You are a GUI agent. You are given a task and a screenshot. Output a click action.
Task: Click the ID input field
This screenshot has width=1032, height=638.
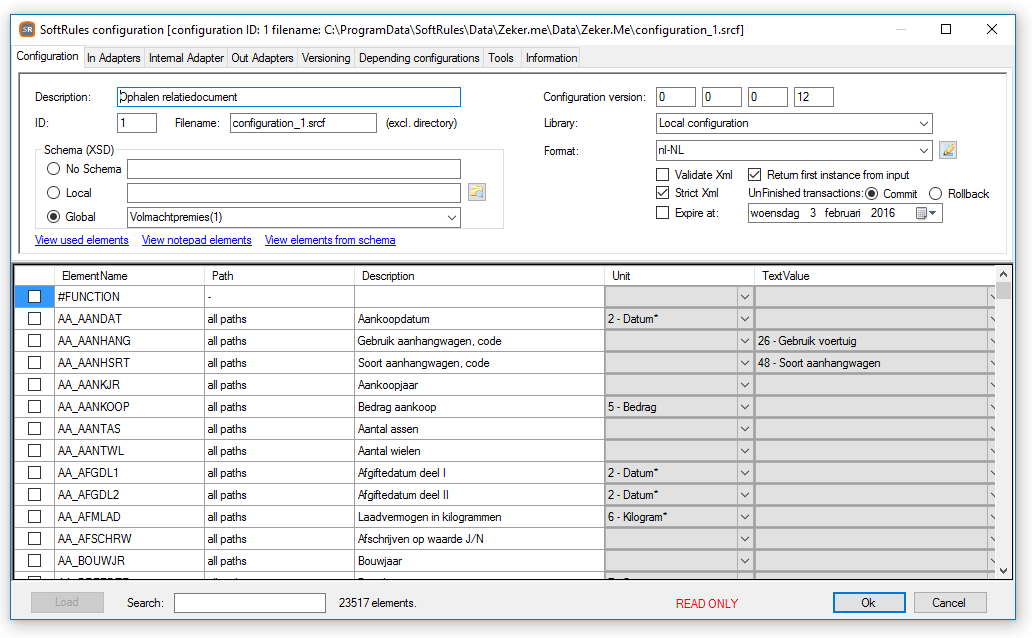(137, 123)
